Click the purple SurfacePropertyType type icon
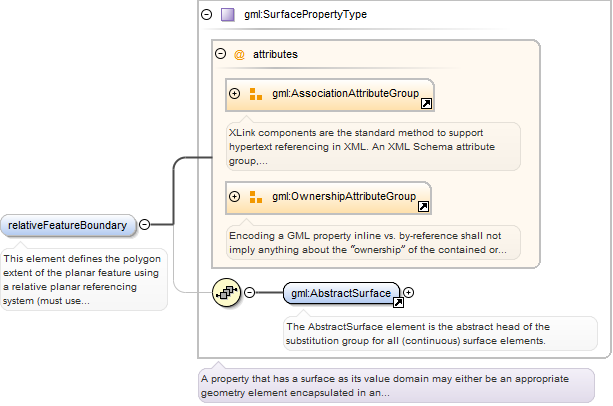The width and height of the screenshot is (613, 406). 228,15
